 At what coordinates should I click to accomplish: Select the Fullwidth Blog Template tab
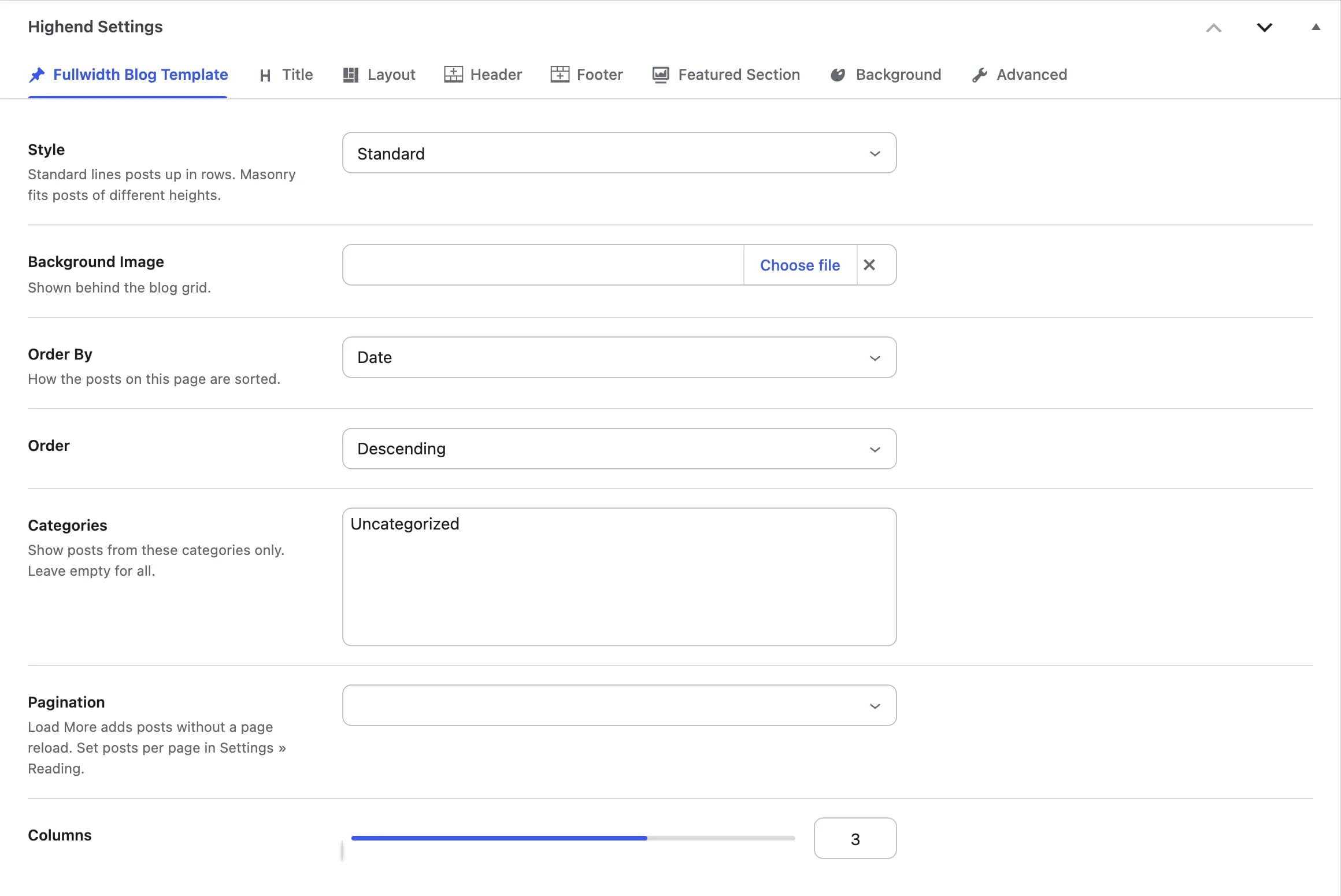(x=128, y=75)
